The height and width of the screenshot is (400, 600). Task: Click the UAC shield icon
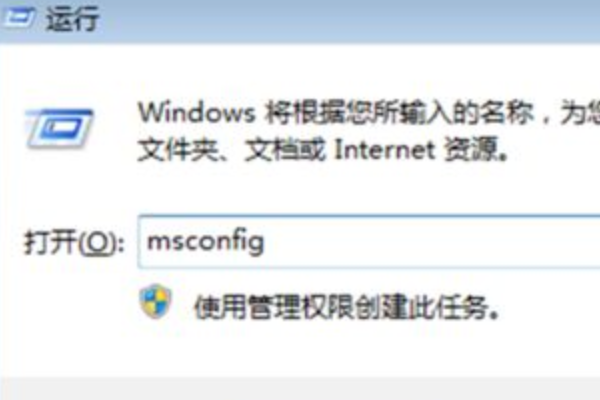point(155,301)
